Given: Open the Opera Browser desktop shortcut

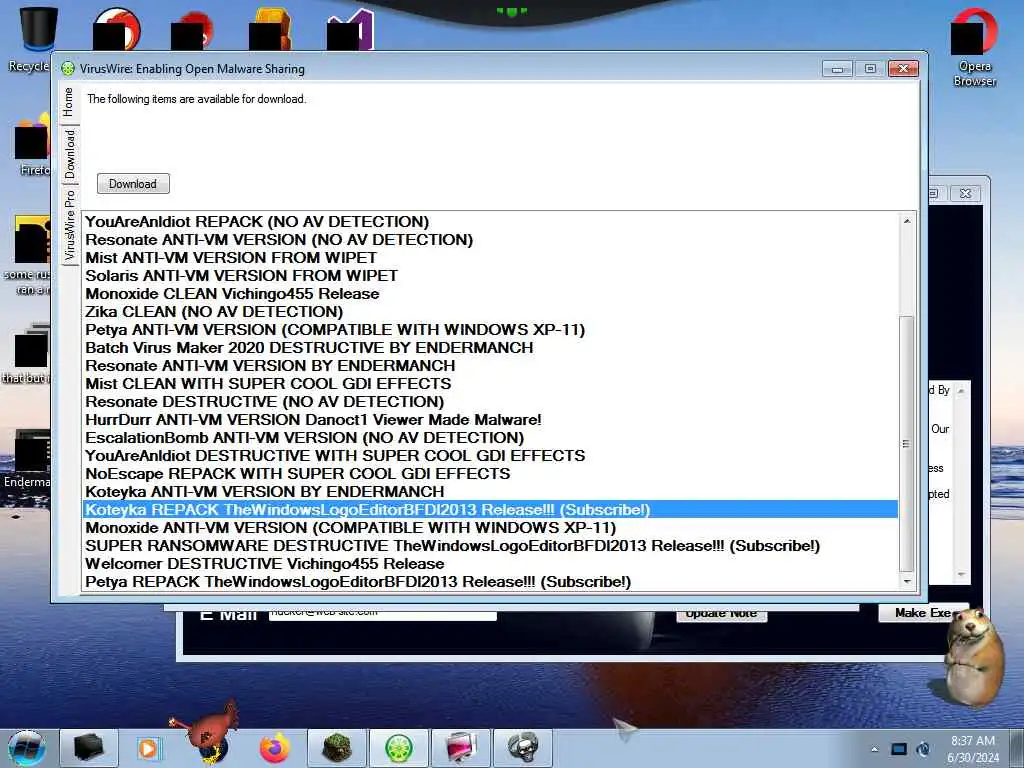Looking at the screenshot, I should point(974,46).
